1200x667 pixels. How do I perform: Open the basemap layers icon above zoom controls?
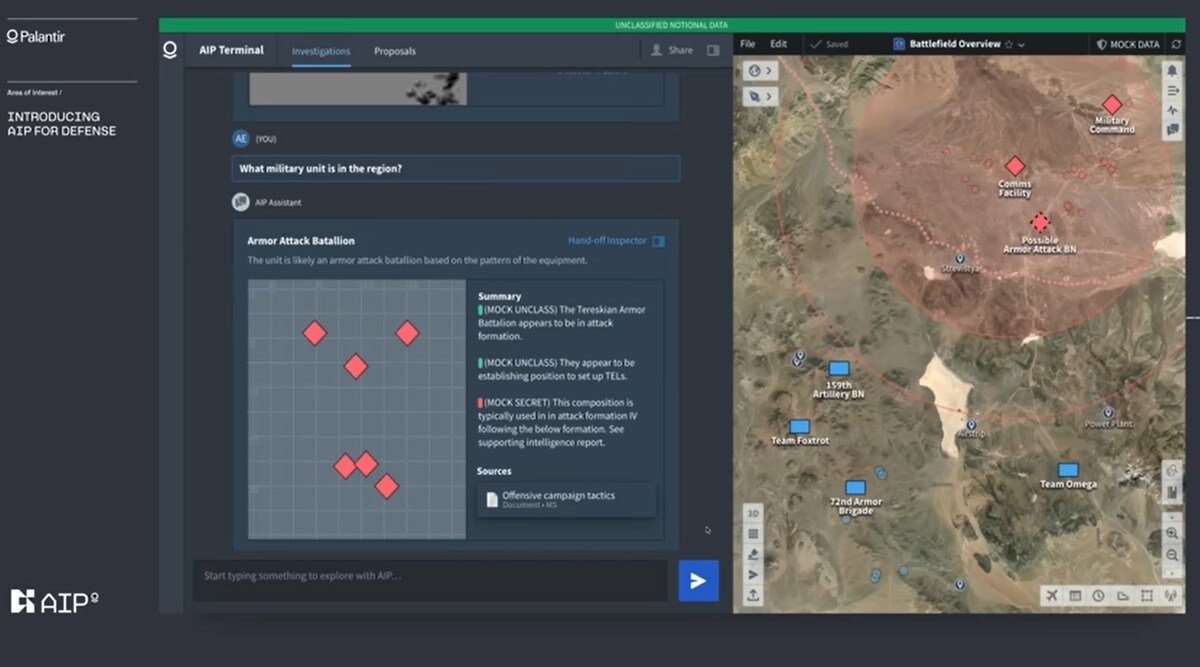(x=1172, y=471)
